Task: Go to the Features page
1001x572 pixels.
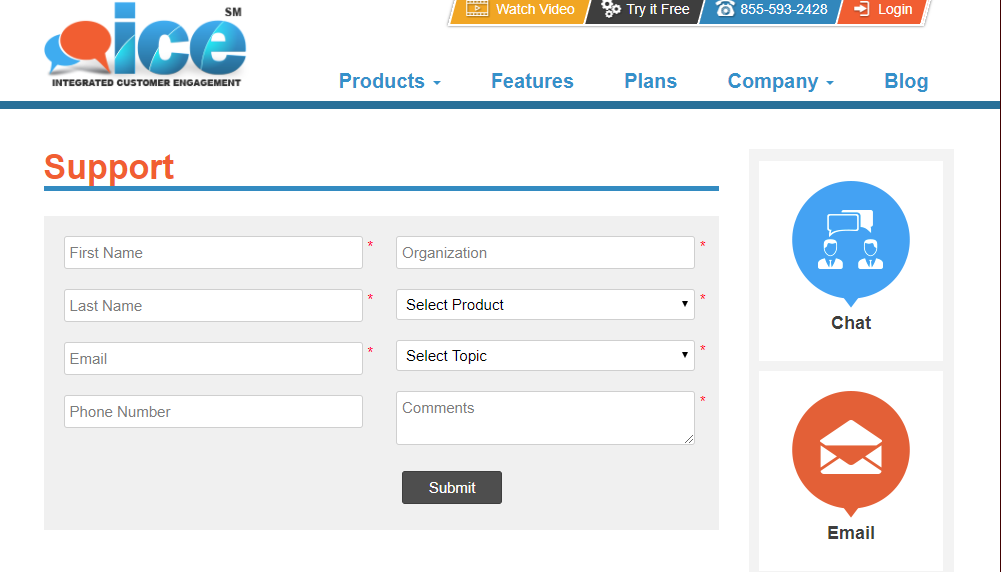Action: pyautogui.click(x=532, y=82)
